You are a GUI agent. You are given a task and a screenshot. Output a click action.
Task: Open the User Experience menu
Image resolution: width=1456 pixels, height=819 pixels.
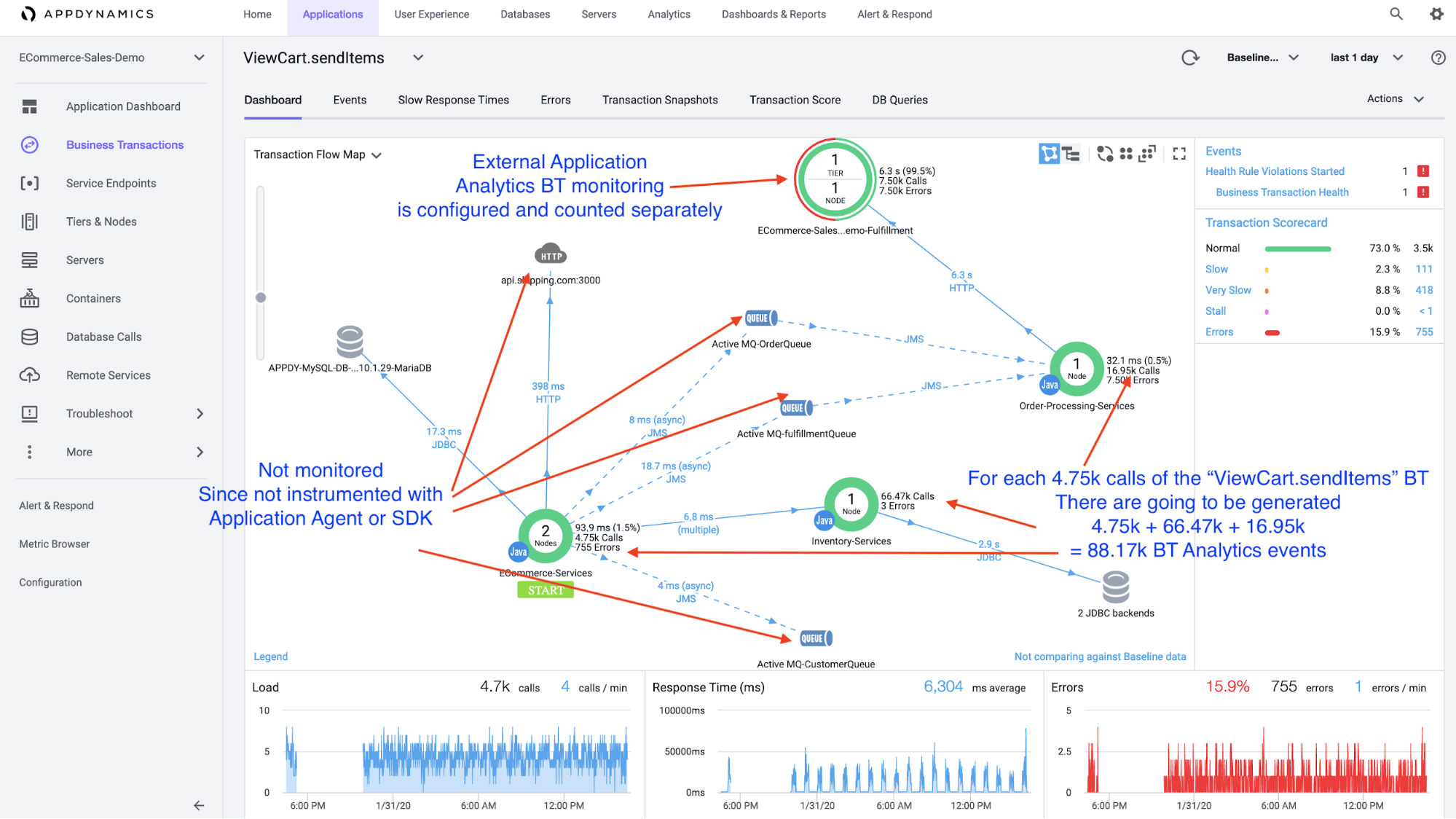click(x=432, y=14)
